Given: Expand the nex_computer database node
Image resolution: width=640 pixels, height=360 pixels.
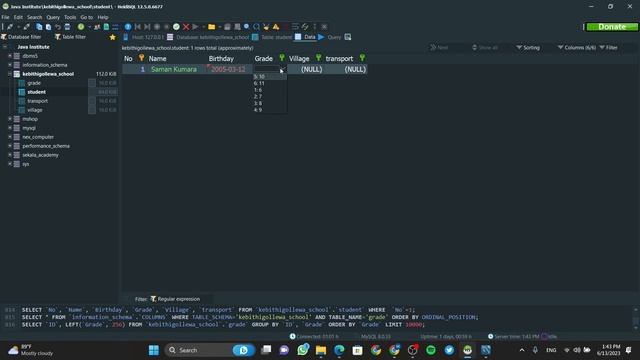Looking at the screenshot, I should (x=10, y=137).
